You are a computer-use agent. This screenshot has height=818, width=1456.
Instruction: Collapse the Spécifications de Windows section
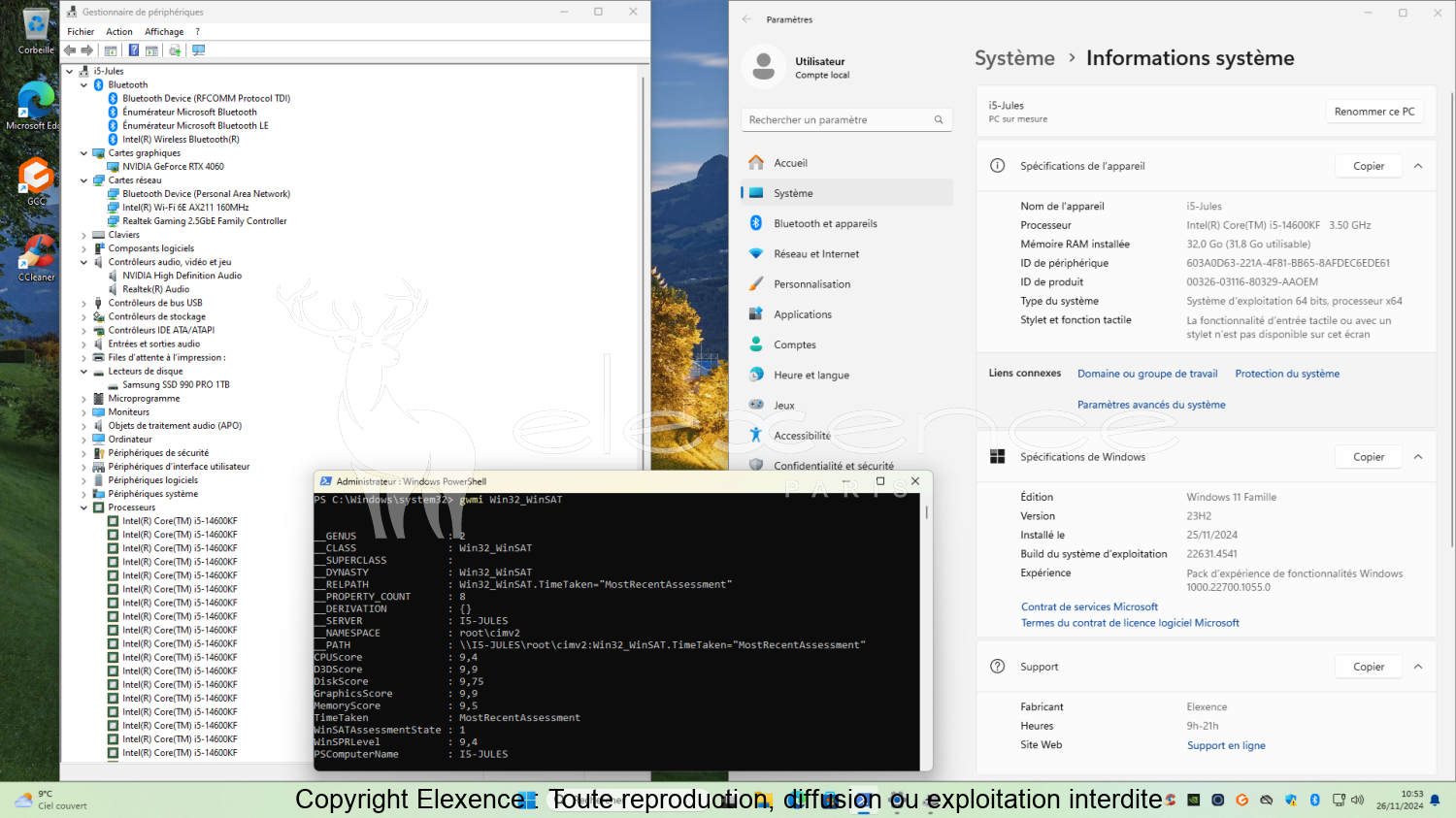coord(1418,457)
